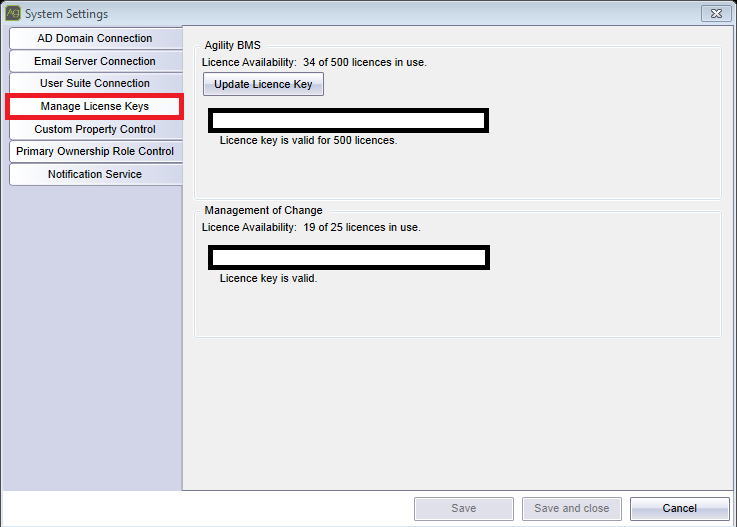
Task: Click the Update Licence Key button
Action: click(263, 84)
